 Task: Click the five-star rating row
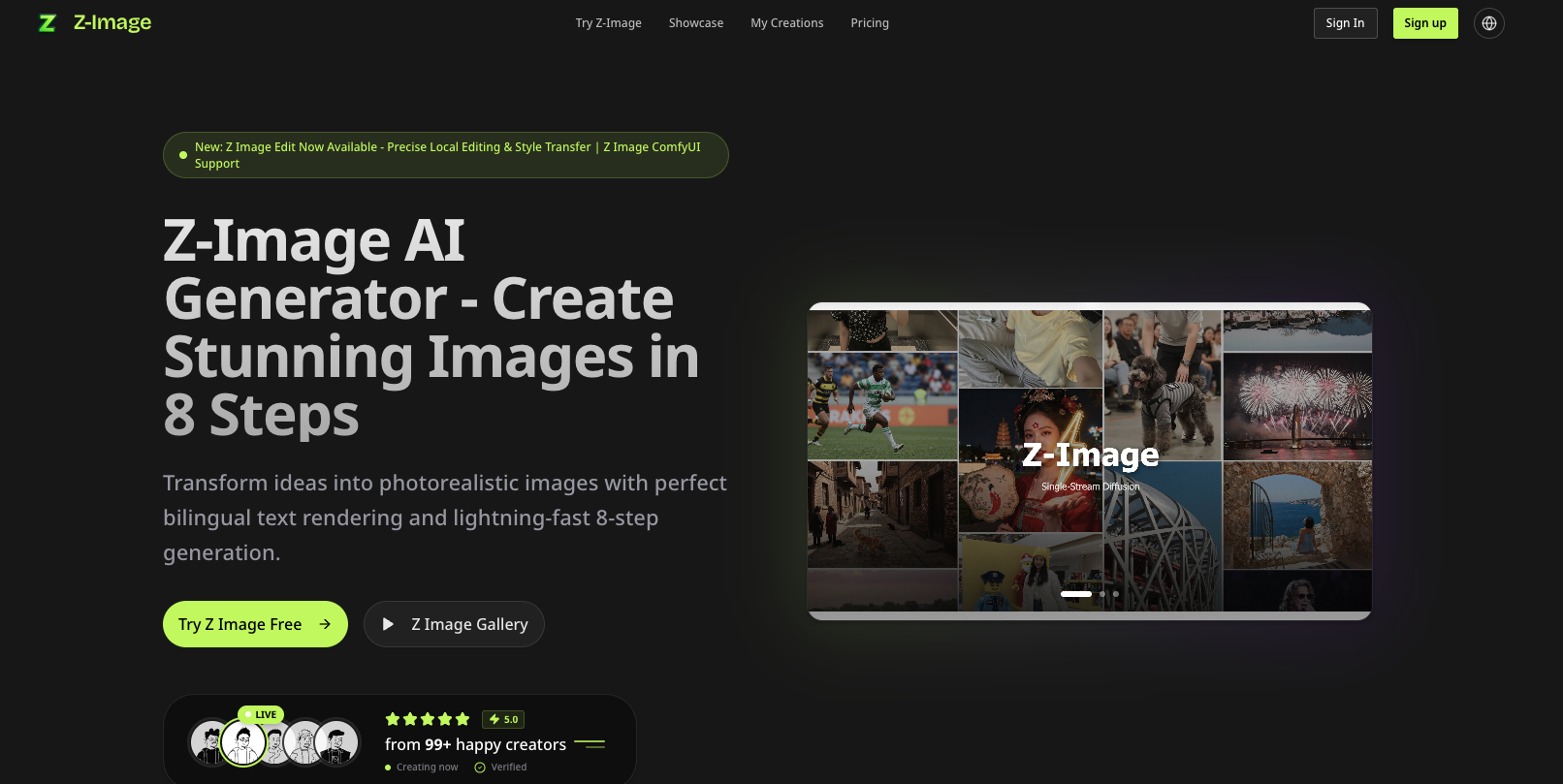(428, 719)
